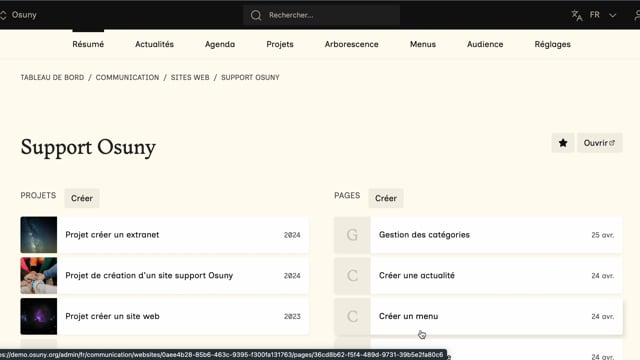Screen dimensions: 640x360
Task: Open thumbnail of Projet créer un extranet
Action: click(39, 235)
